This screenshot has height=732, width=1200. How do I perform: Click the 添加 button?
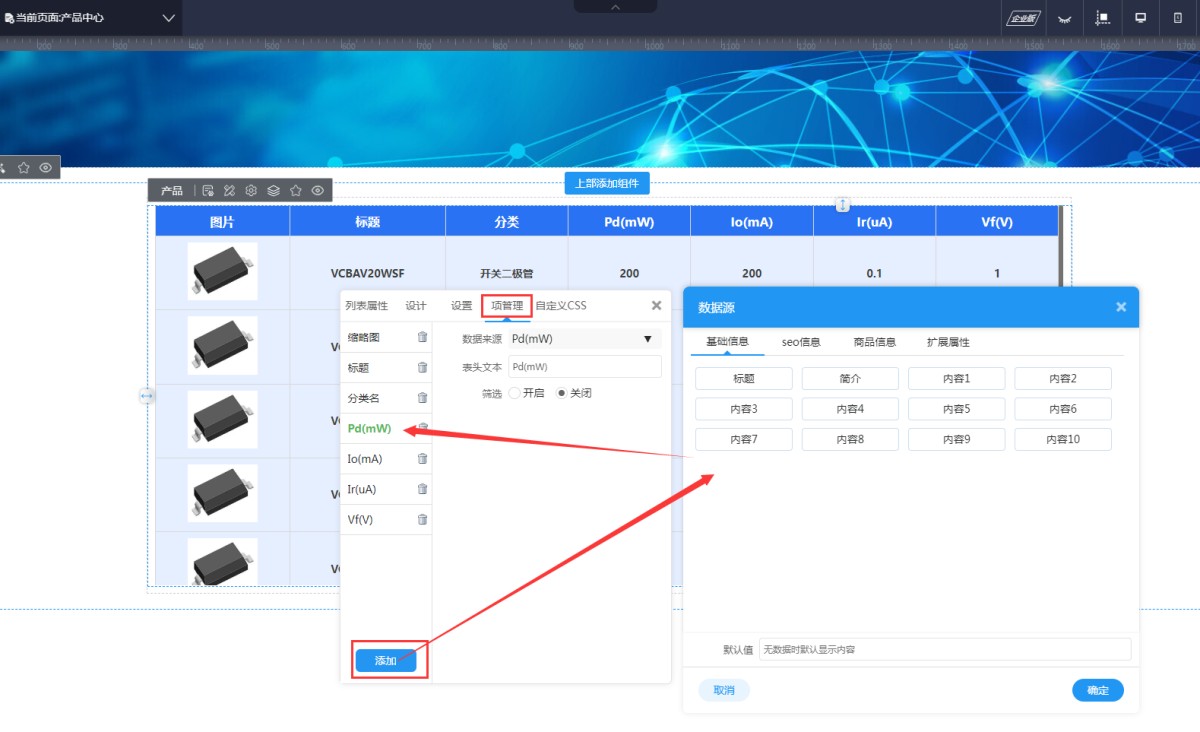click(386, 661)
